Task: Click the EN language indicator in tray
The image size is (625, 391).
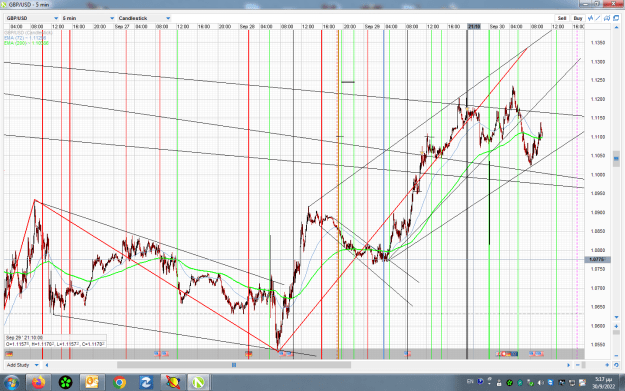Action: click(x=470, y=381)
